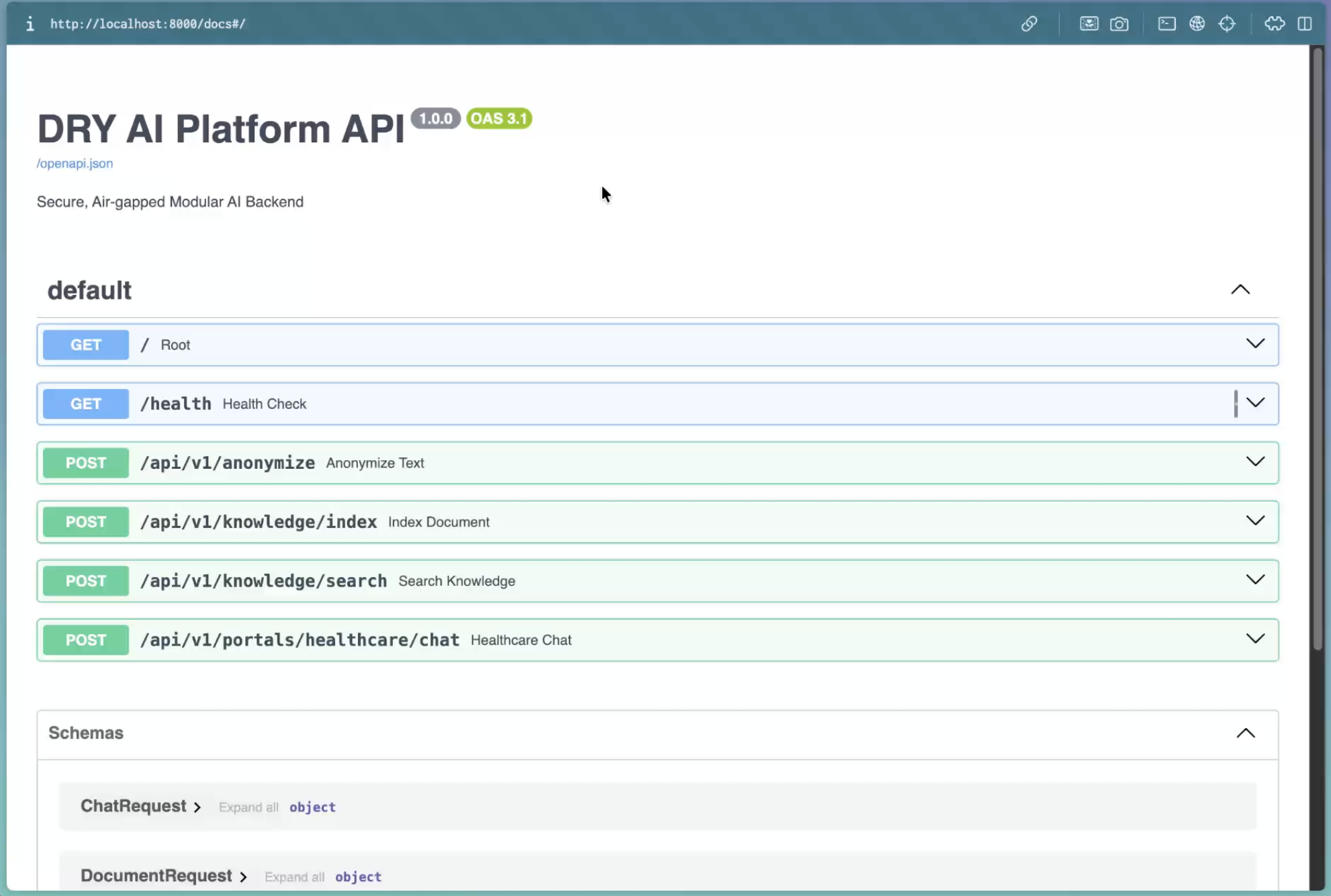Screen dimensions: 1331x896
Task: Click the globe network icon
Action: tap(1197, 24)
